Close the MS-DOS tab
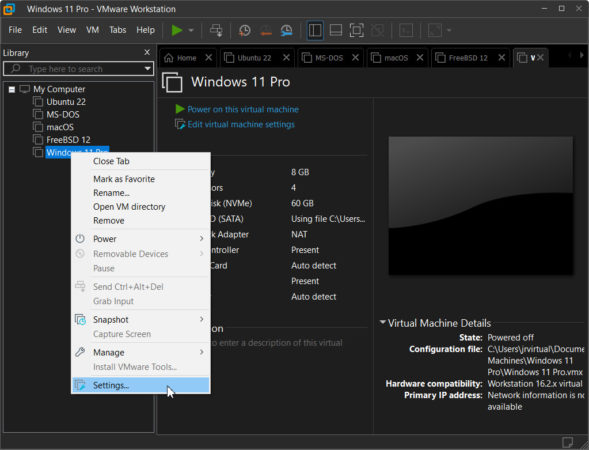This screenshot has width=589, height=450. [355, 57]
